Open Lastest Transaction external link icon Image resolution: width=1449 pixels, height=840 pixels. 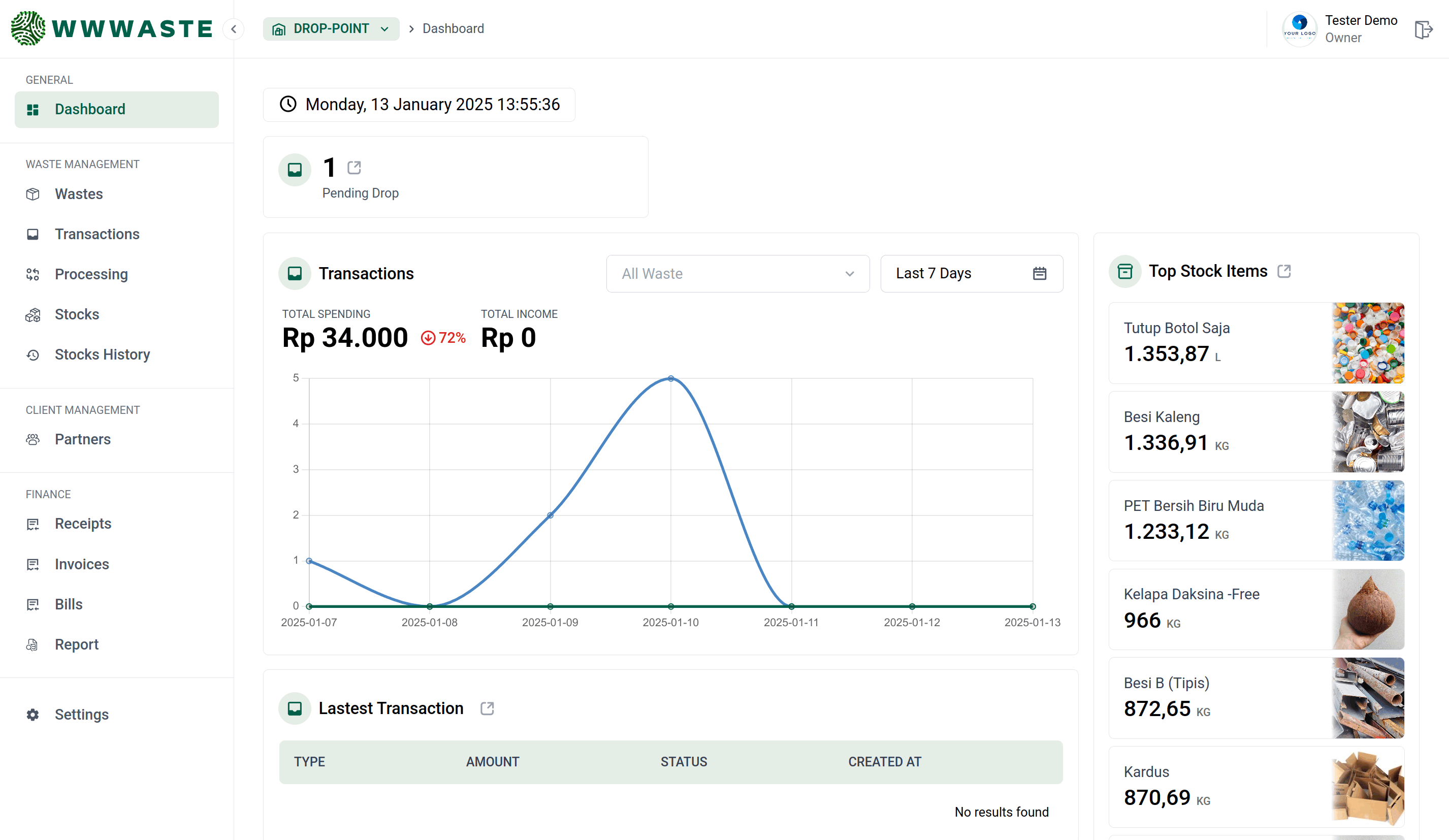[487, 708]
